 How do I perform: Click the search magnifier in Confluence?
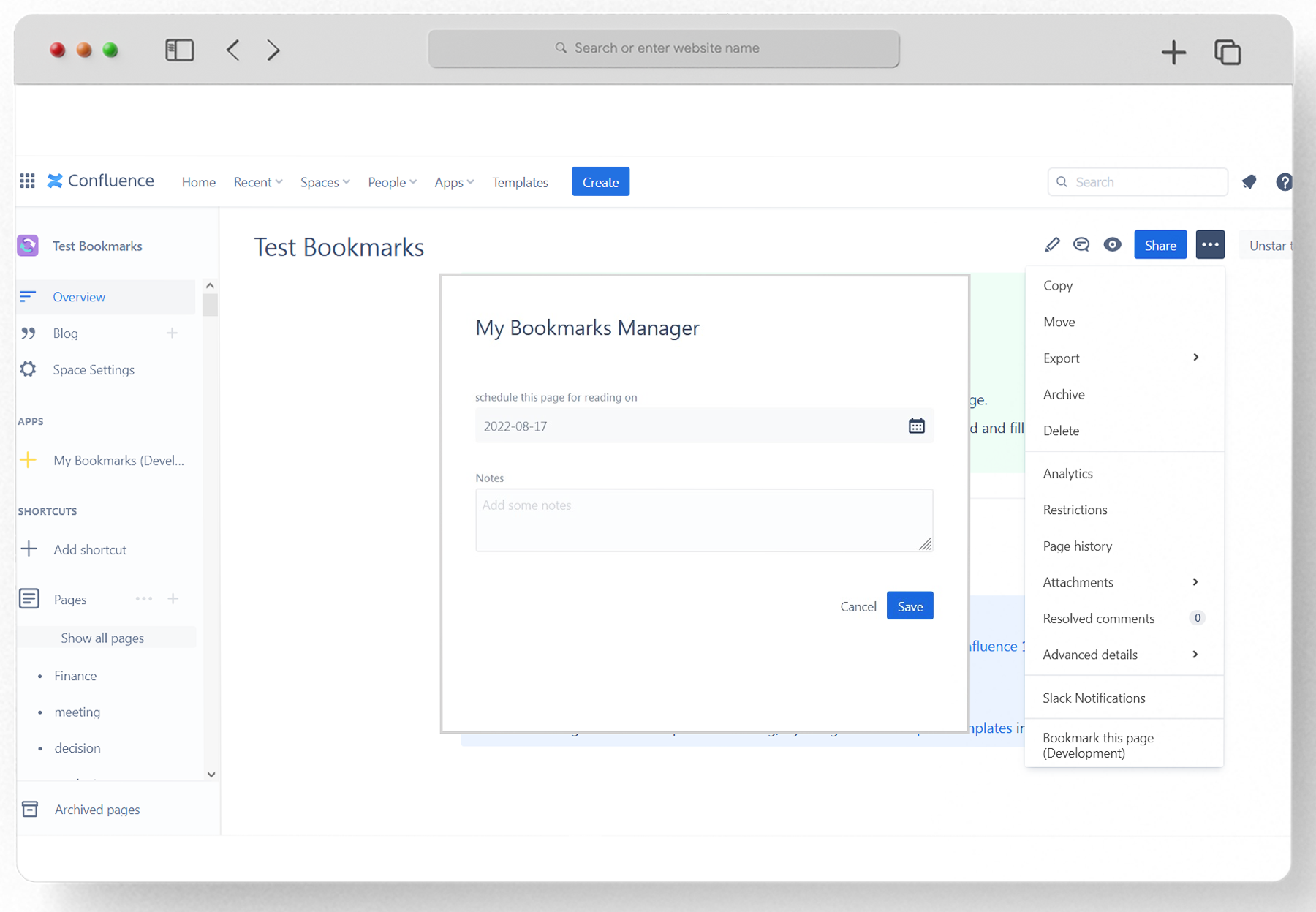tap(1062, 181)
